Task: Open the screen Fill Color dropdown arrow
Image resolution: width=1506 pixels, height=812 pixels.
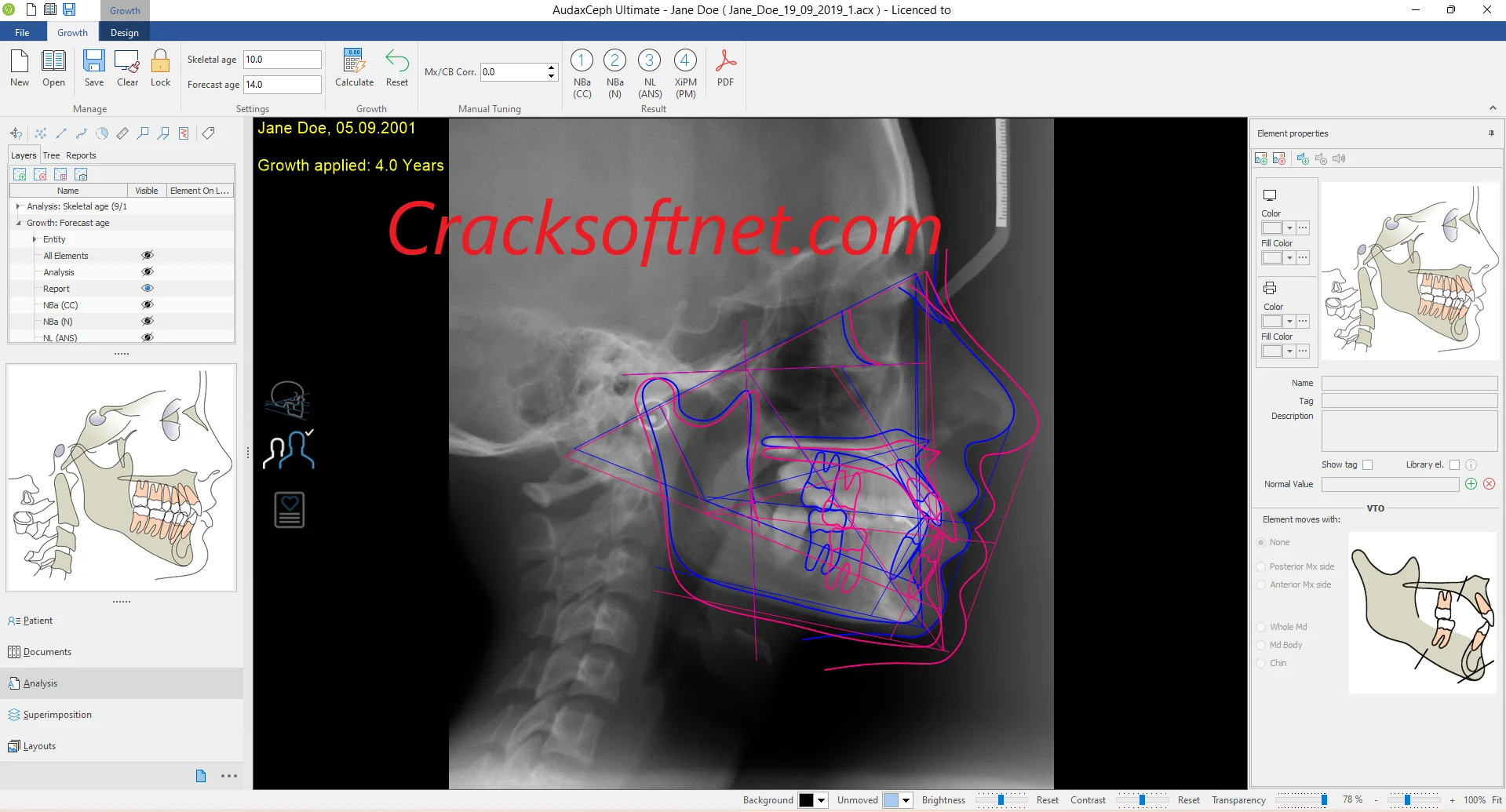Action: click(x=1289, y=258)
